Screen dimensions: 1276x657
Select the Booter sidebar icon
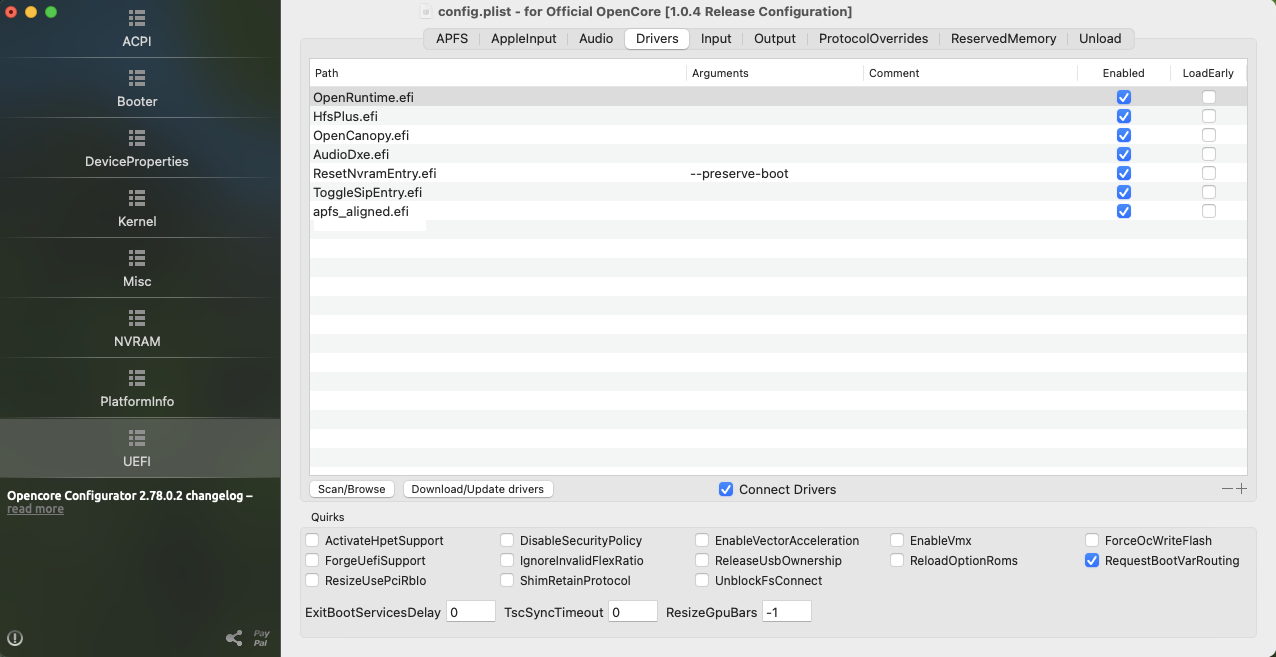(x=137, y=78)
